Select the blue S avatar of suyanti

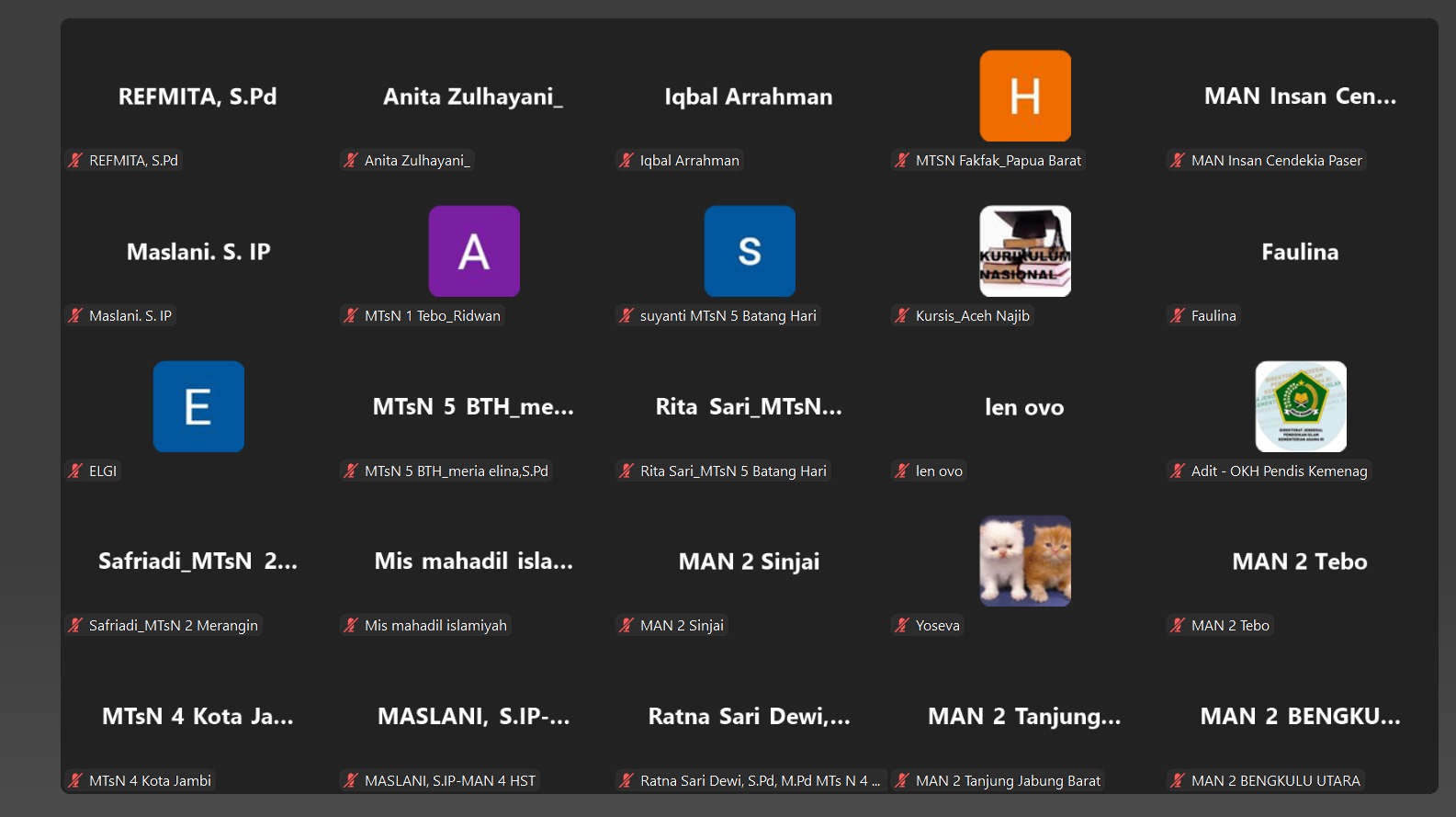coord(750,251)
